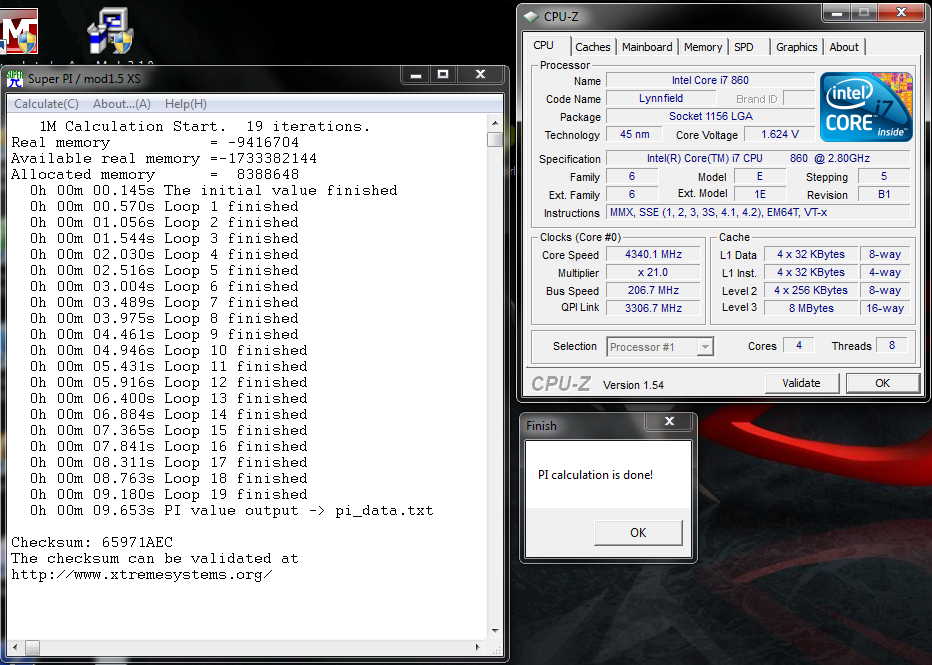Close the Finish dialog with X
The width and height of the screenshot is (932, 665).
[669, 421]
